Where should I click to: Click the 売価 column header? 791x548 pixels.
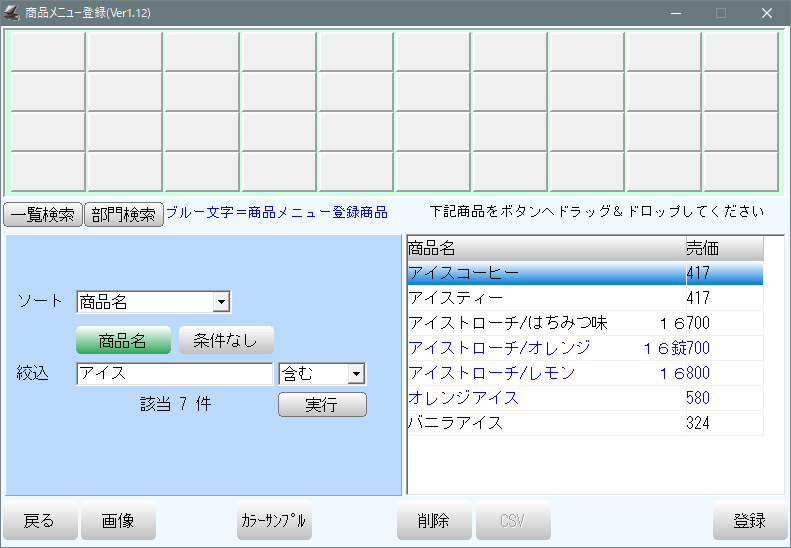pos(724,248)
